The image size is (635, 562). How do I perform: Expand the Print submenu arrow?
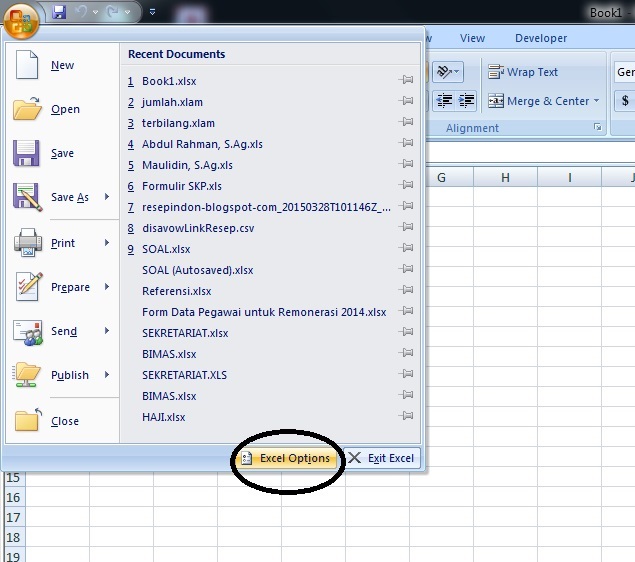[x=107, y=243]
